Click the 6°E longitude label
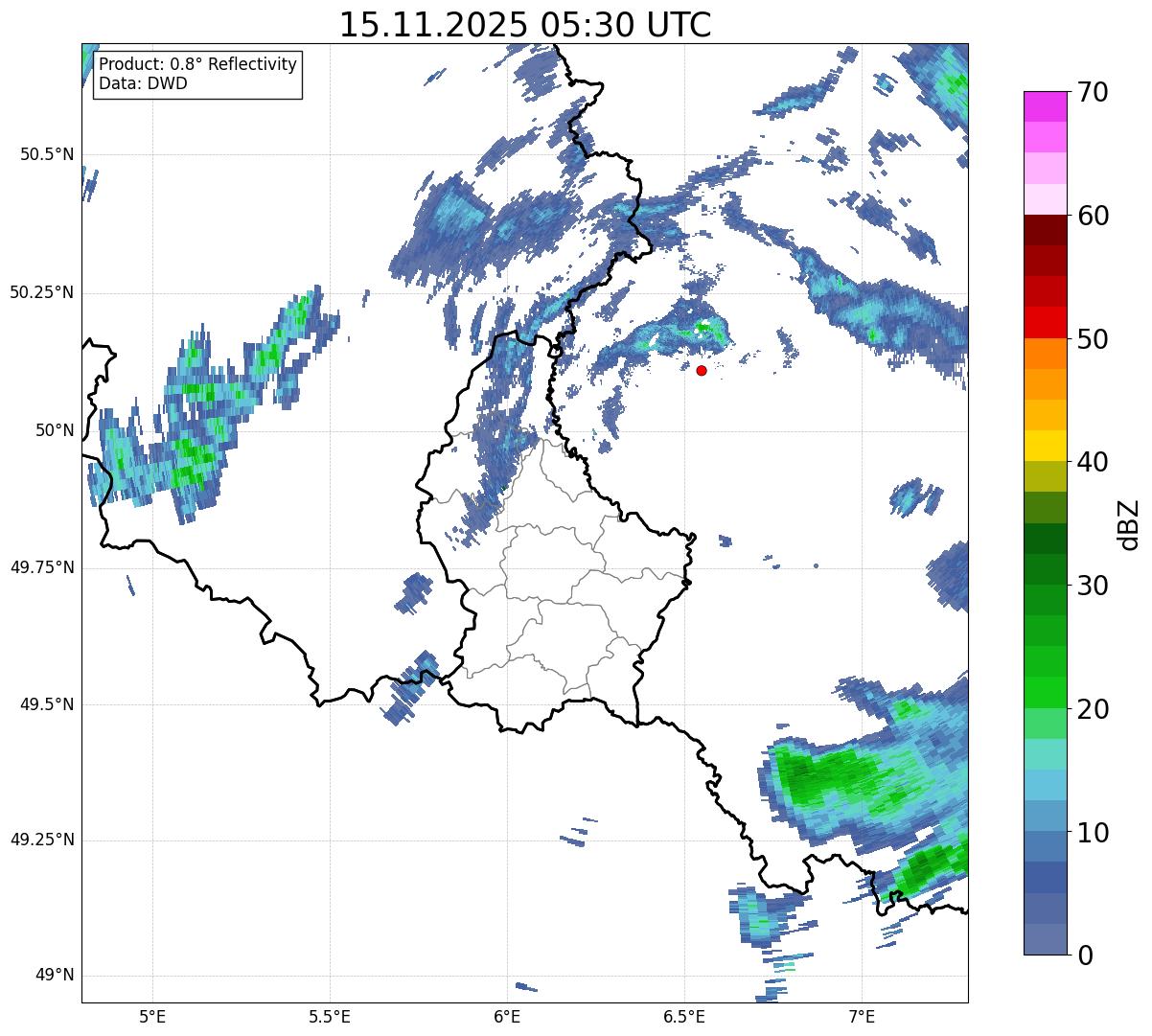 pos(507,1016)
